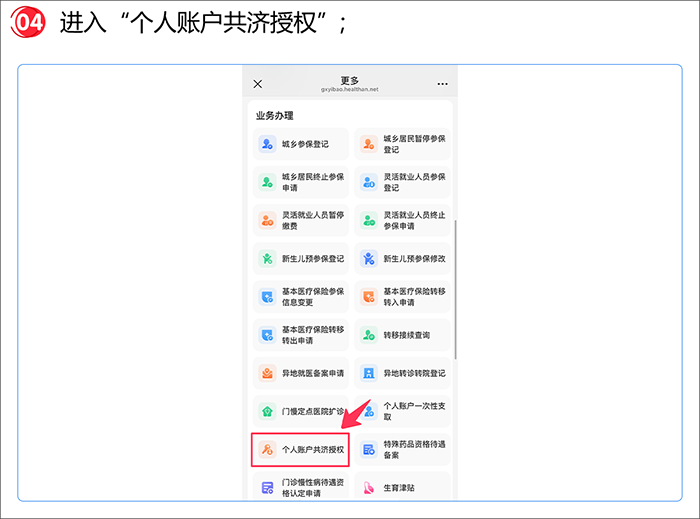Tap the 新生儿预参保登记 icon
Image resolution: width=700 pixels, height=519 pixels.
coord(267,259)
